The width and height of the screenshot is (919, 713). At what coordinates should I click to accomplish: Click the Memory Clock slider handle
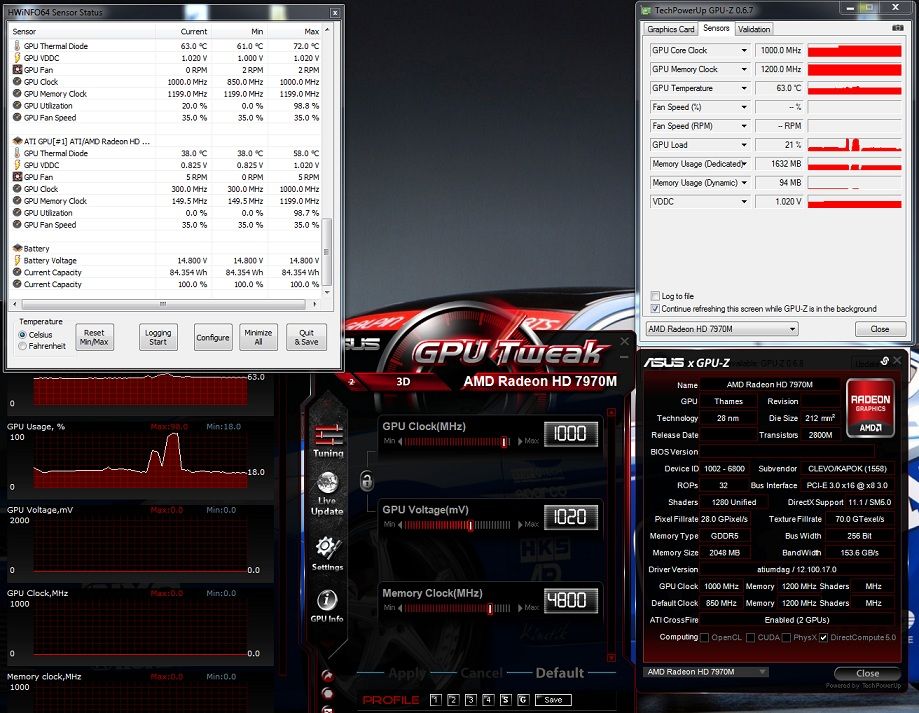[490, 608]
